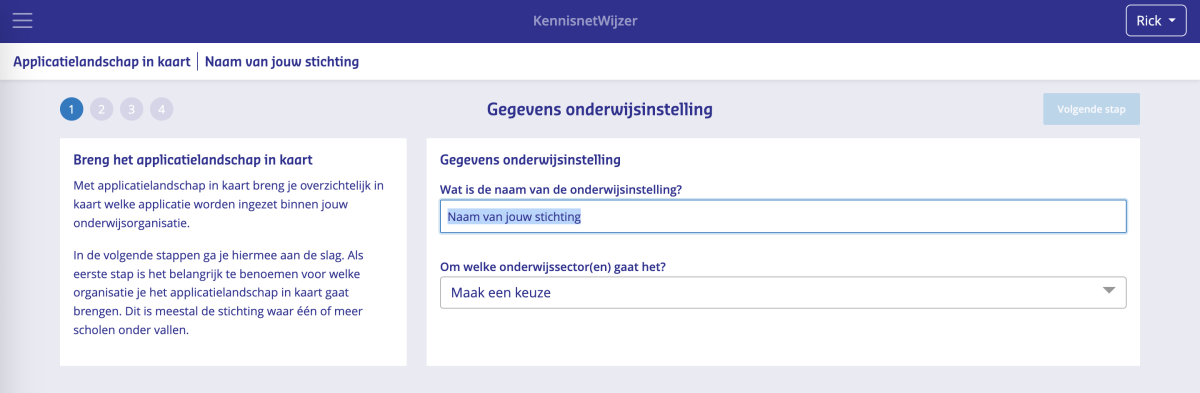
Task: Go to step 2 circle
Action: click(102, 109)
